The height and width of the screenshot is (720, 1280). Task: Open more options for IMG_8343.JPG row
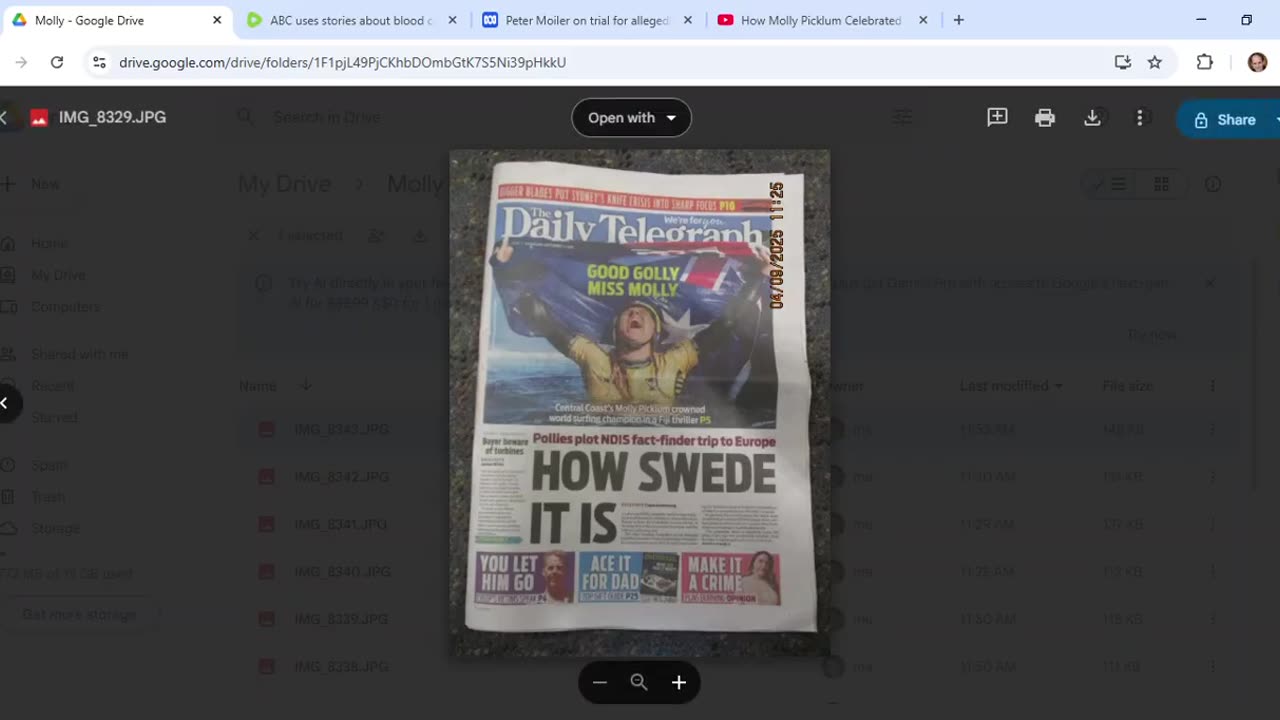[1212, 429]
